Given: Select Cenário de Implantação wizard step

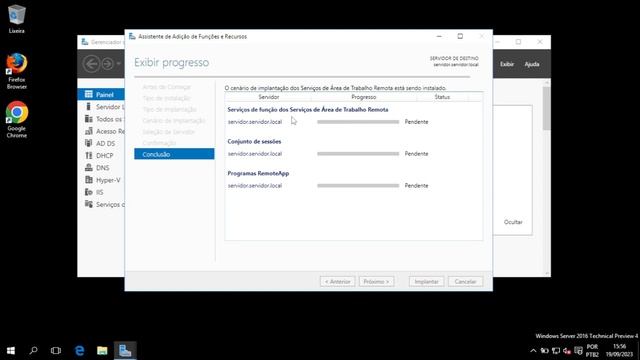Looking at the screenshot, I should point(174,120).
